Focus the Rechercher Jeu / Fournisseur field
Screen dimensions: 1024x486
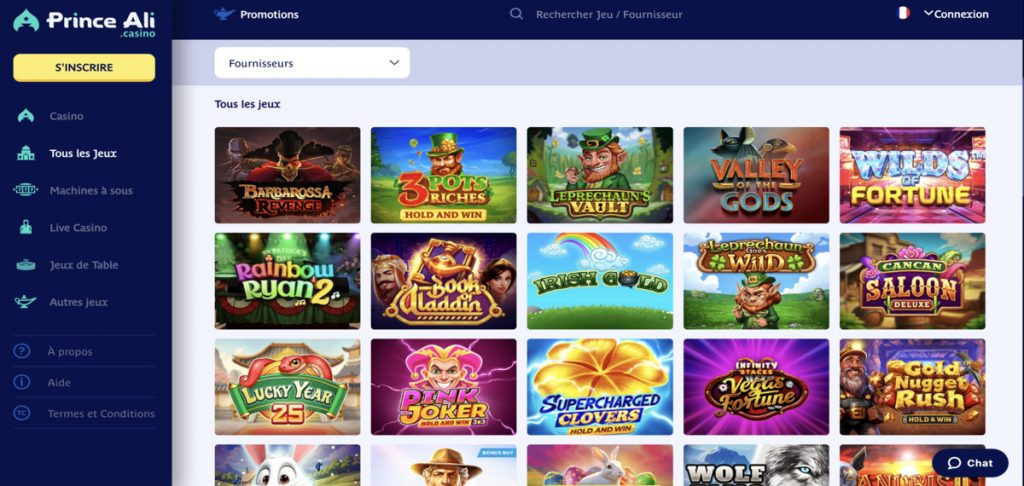coord(609,14)
